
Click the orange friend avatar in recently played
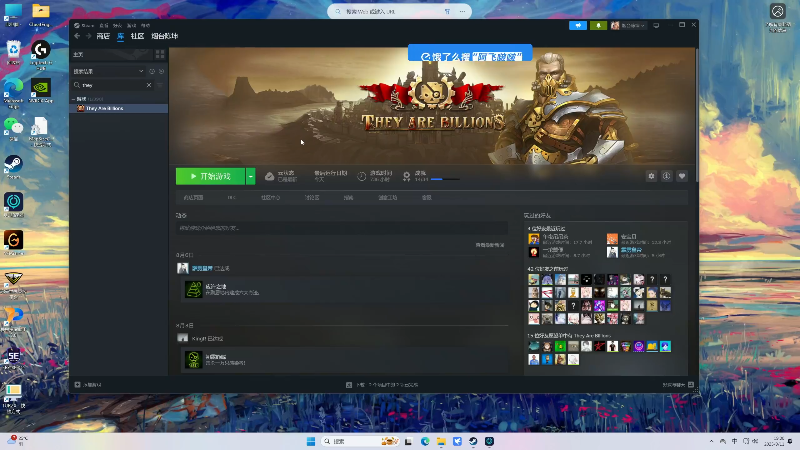tap(612, 239)
